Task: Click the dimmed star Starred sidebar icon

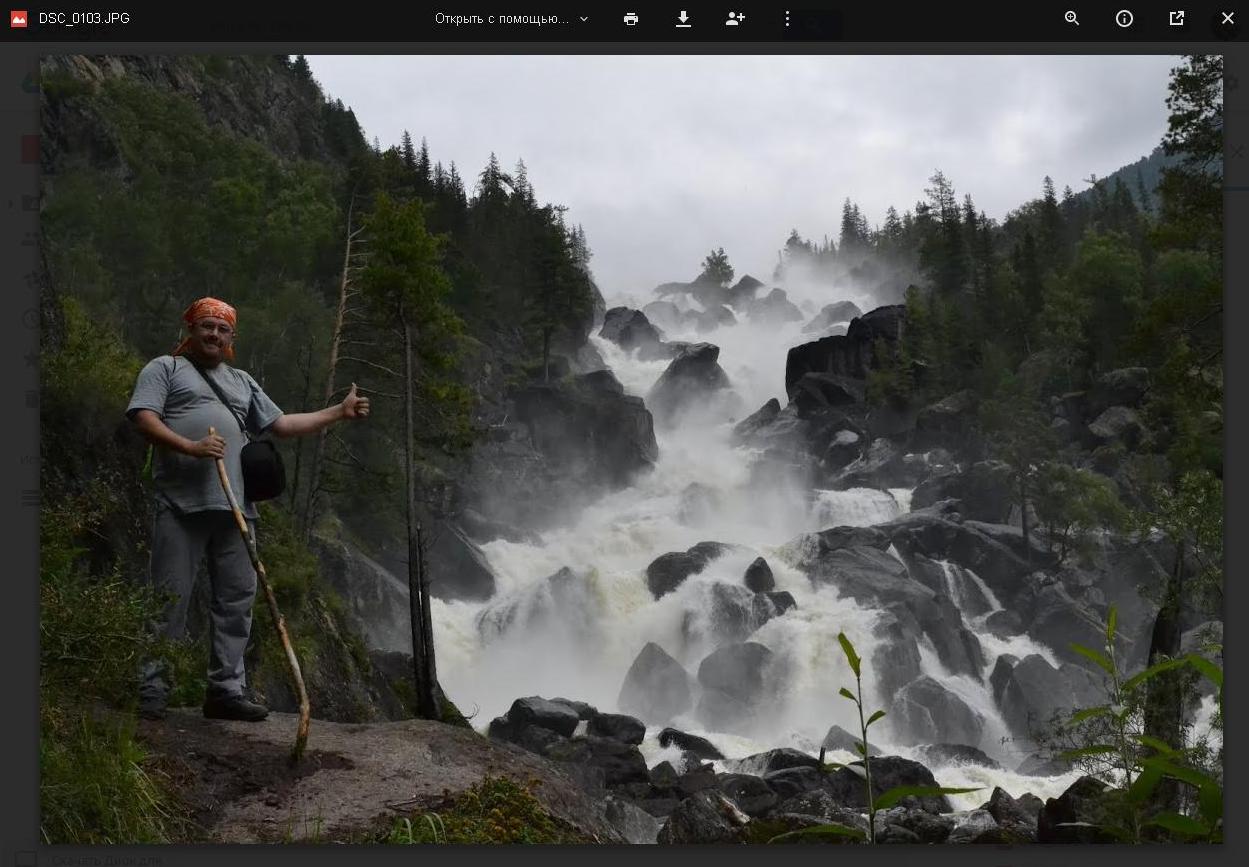Action: (30, 359)
